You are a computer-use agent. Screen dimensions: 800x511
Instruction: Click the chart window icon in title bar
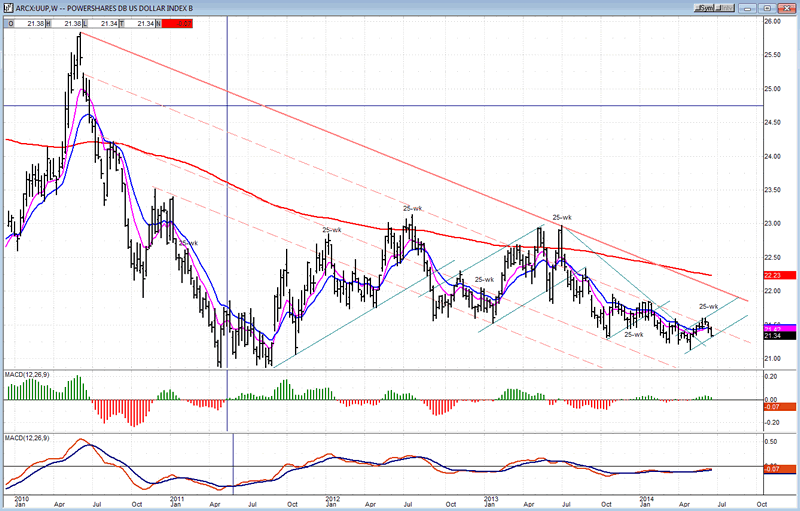[8, 6]
